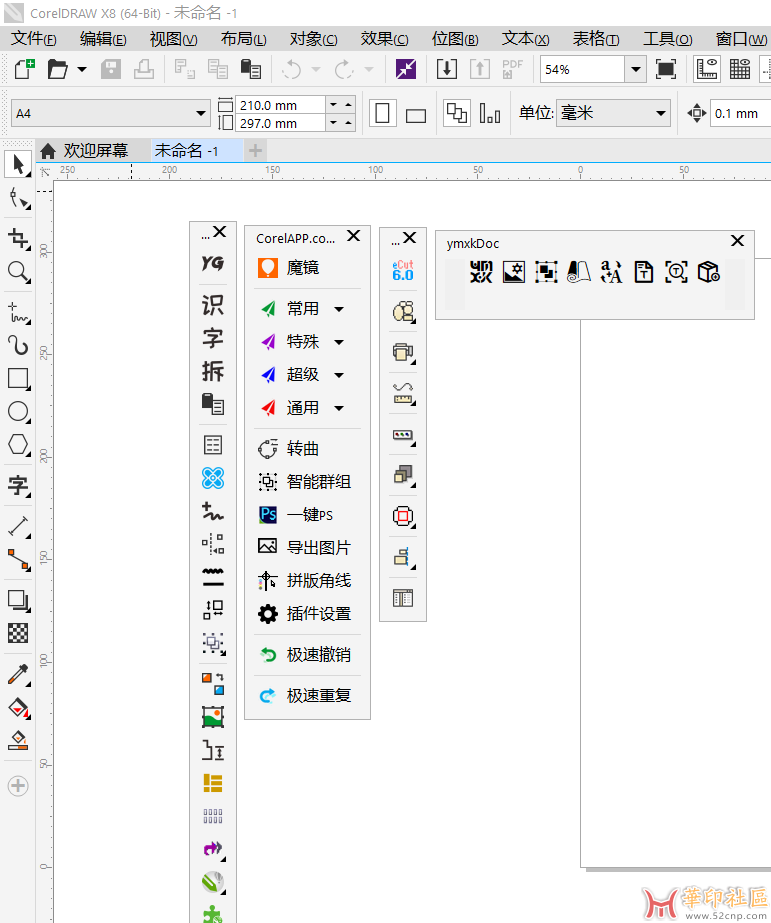Select the Polygon tool
The height and width of the screenshot is (923, 771).
[x=18, y=444]
